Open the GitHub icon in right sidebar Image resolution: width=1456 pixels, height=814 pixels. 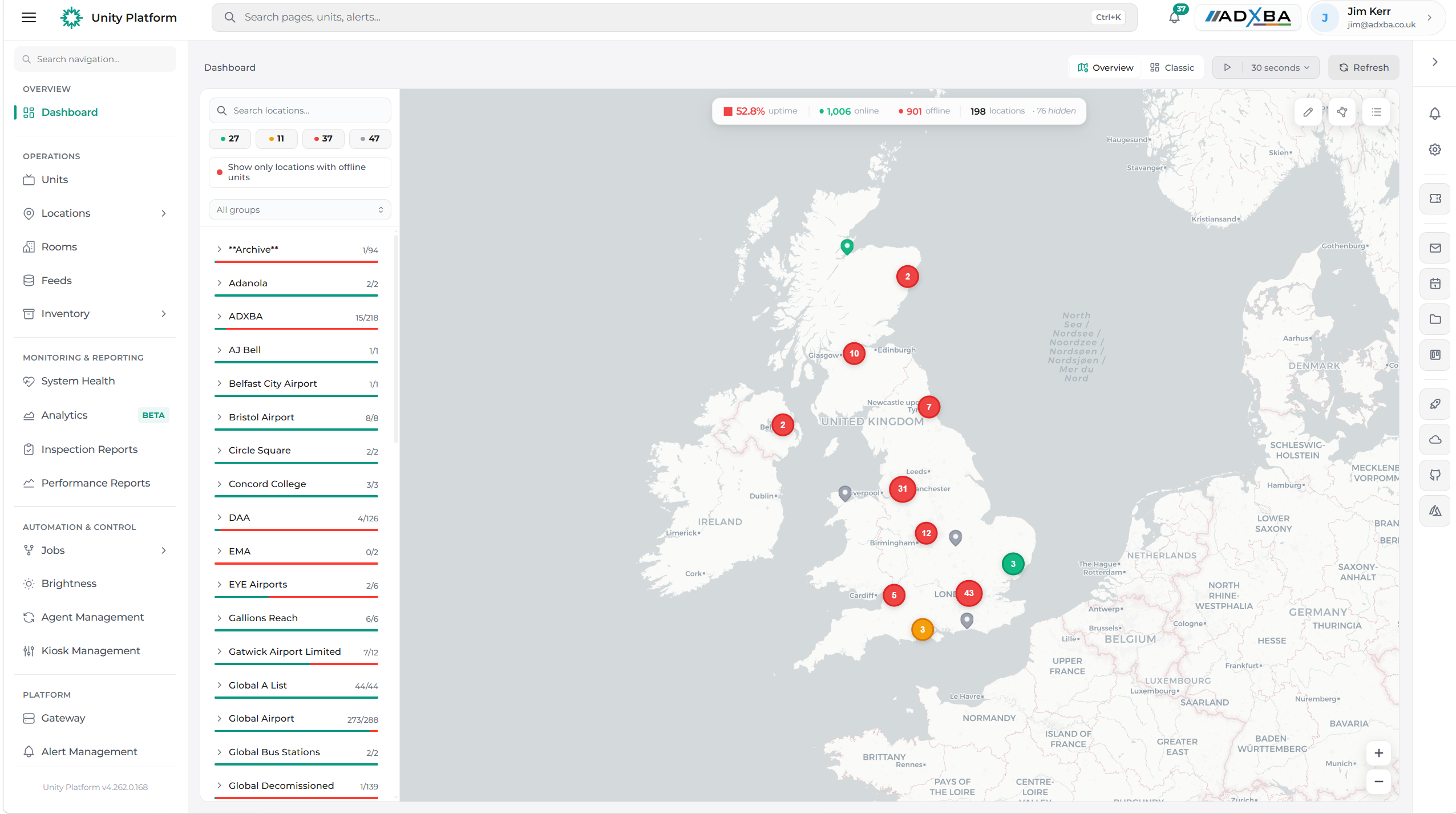coord(1435,475)
